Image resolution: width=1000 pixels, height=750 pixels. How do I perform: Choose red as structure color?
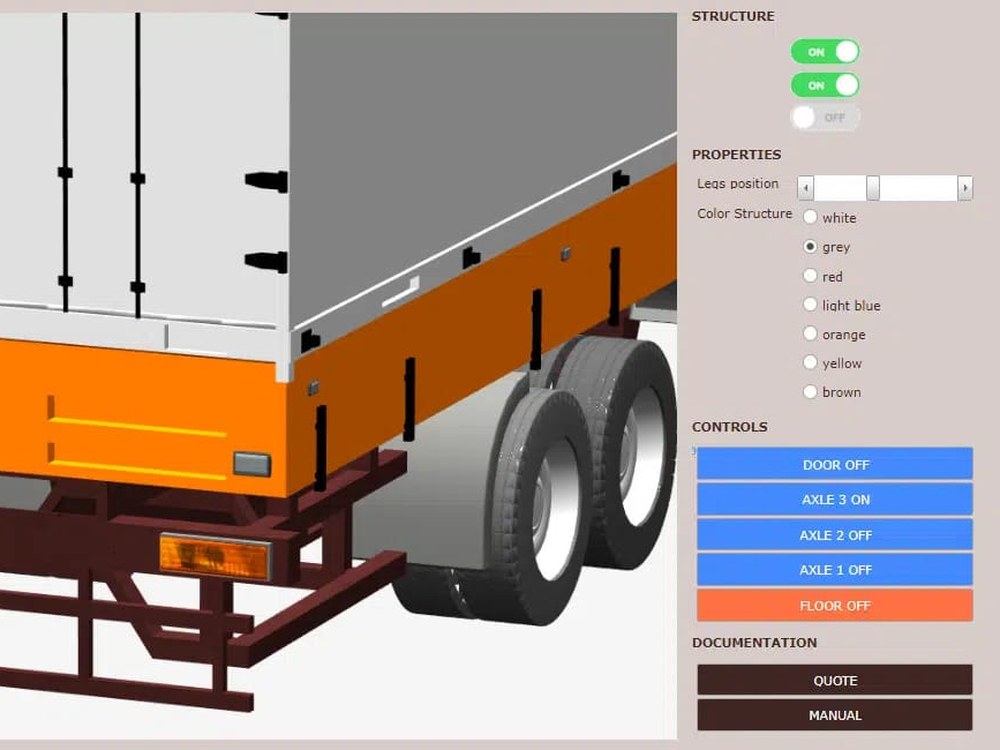pos(810,276)
